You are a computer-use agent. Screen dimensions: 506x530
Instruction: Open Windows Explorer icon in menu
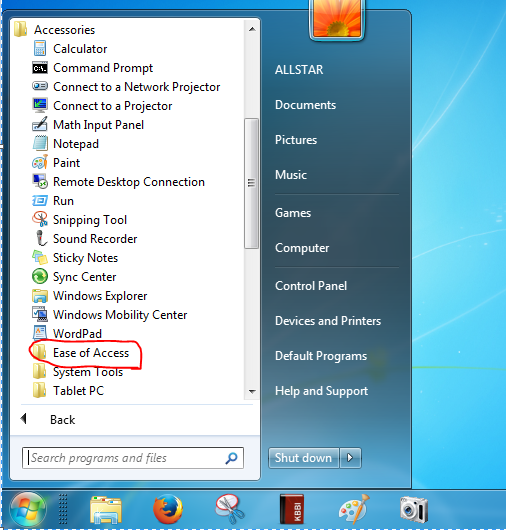[x=40, y=295]
